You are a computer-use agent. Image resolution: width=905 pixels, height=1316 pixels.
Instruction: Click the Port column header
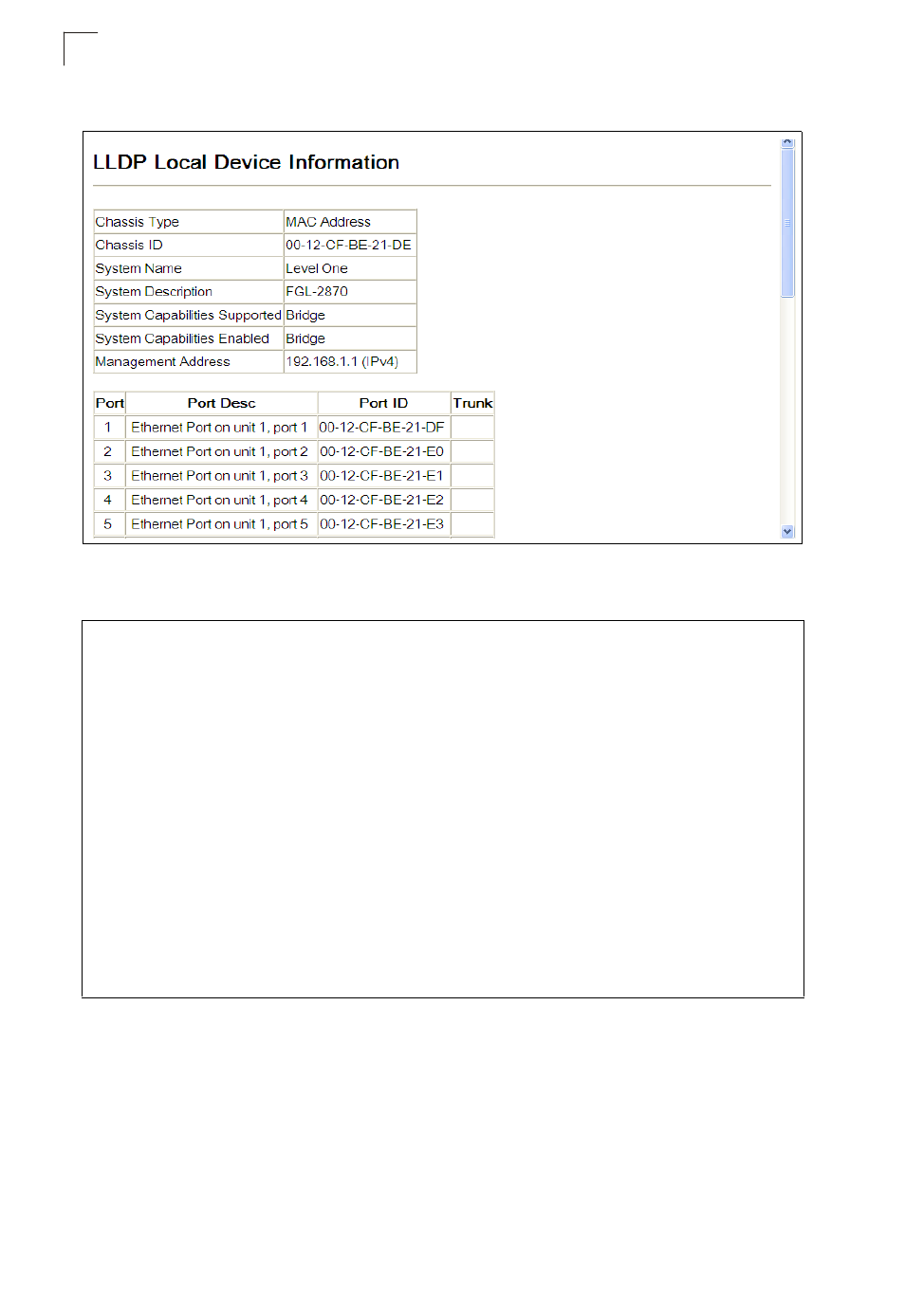[110, 403]
